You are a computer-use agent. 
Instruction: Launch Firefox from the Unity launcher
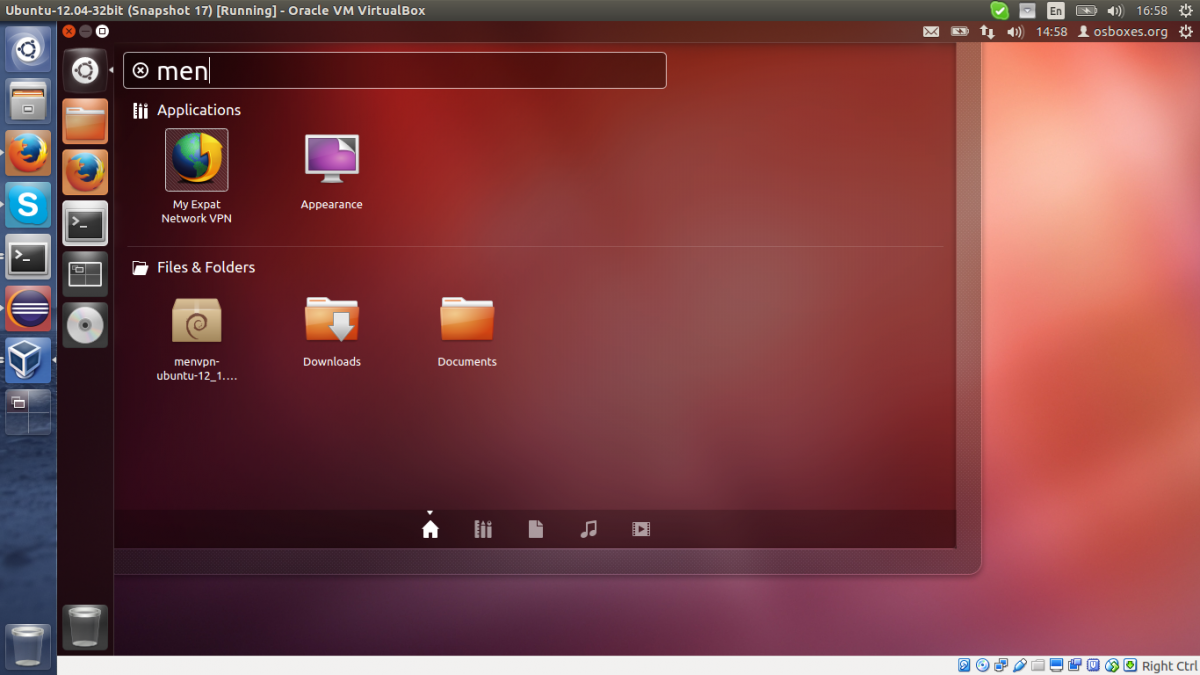[85, 171]
